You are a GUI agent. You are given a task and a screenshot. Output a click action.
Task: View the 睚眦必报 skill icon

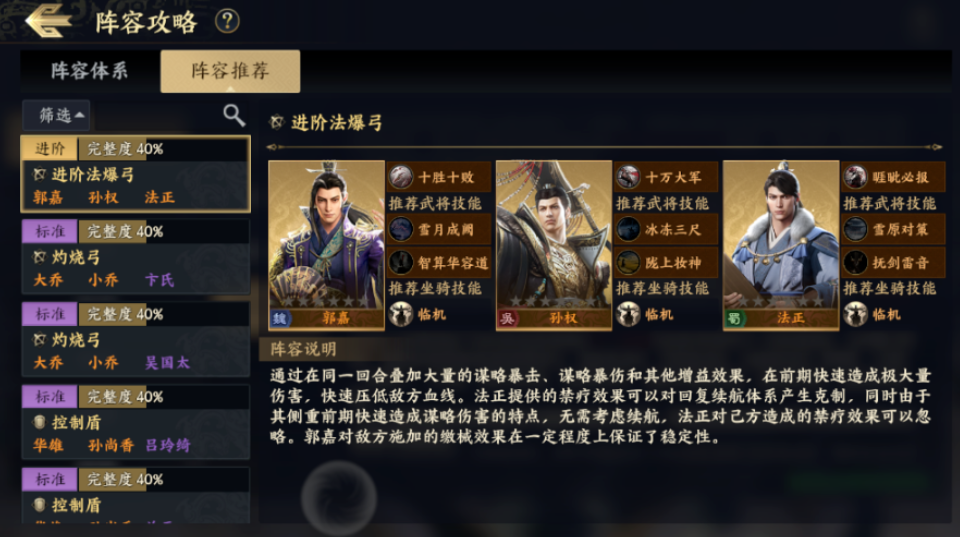click(855, 177)
